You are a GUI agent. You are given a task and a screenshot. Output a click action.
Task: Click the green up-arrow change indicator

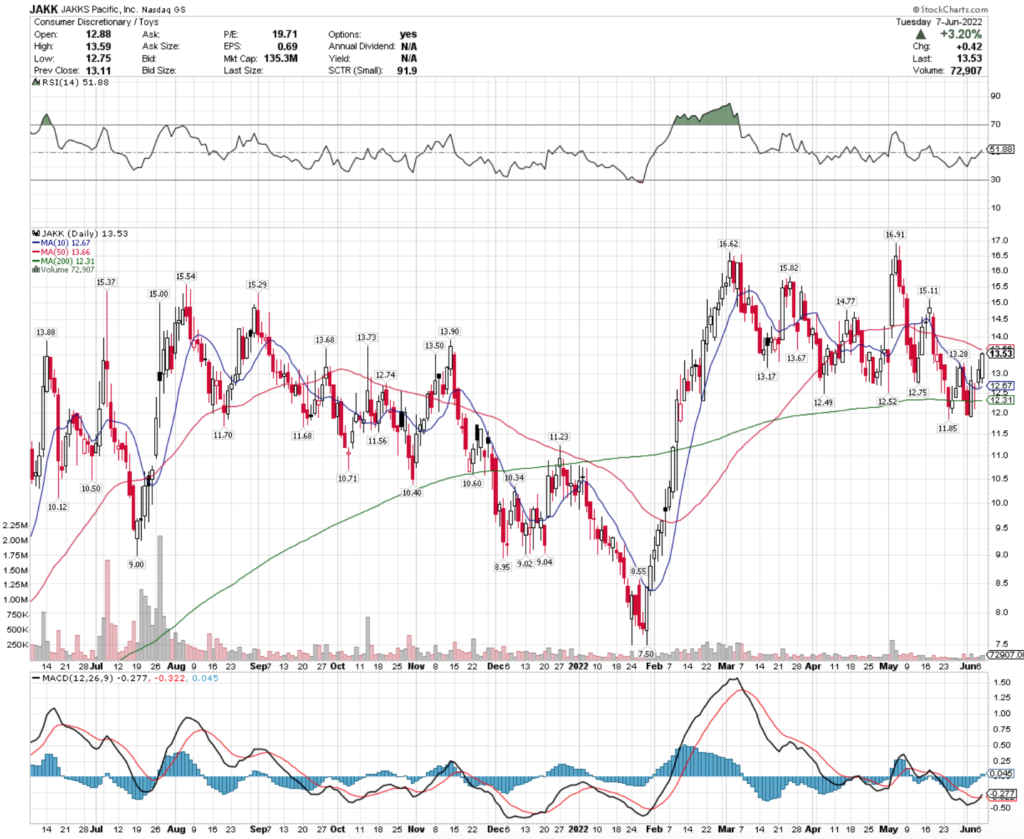coord(921,34)
